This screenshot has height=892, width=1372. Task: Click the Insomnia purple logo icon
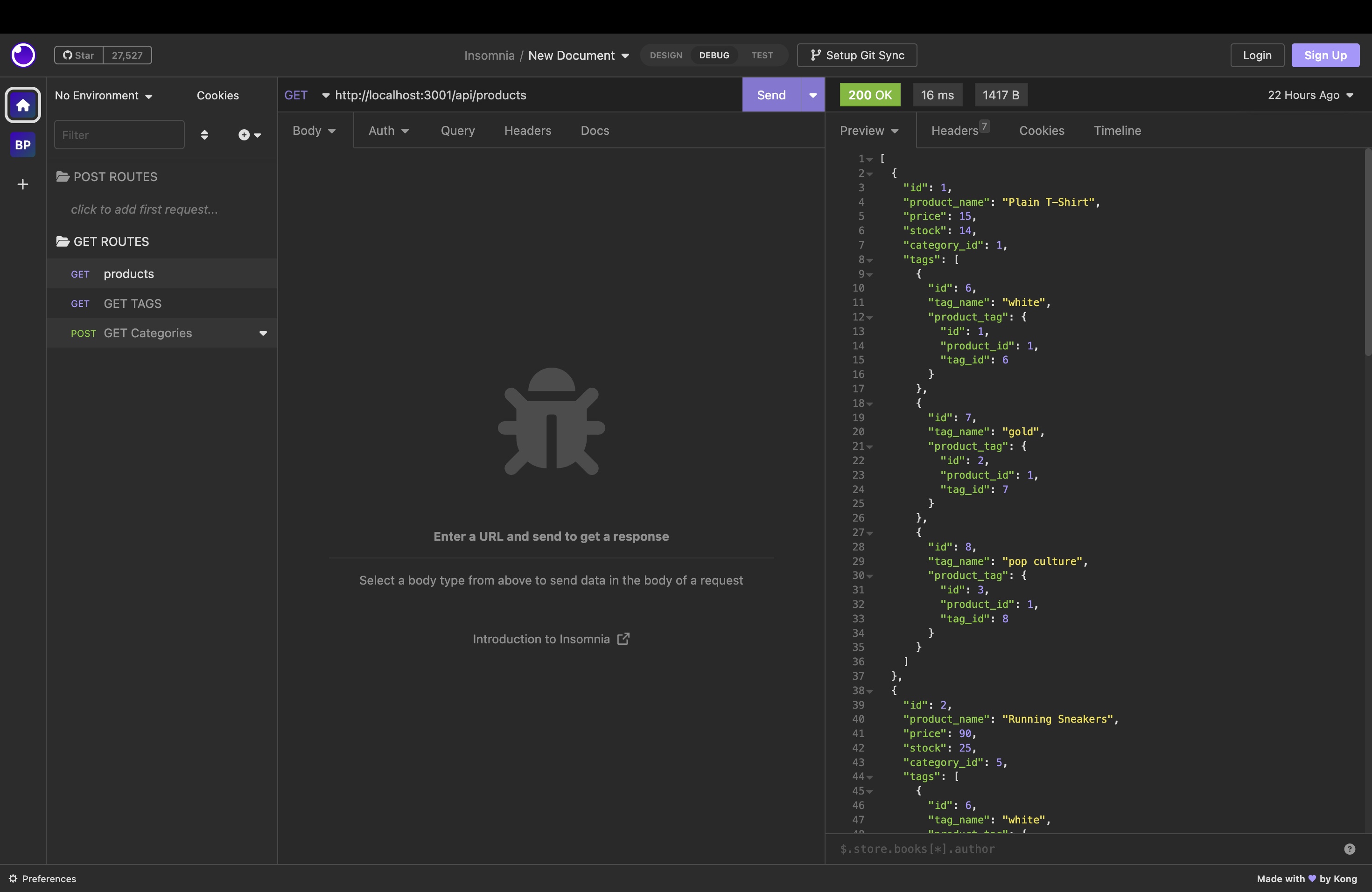[23, 56]
